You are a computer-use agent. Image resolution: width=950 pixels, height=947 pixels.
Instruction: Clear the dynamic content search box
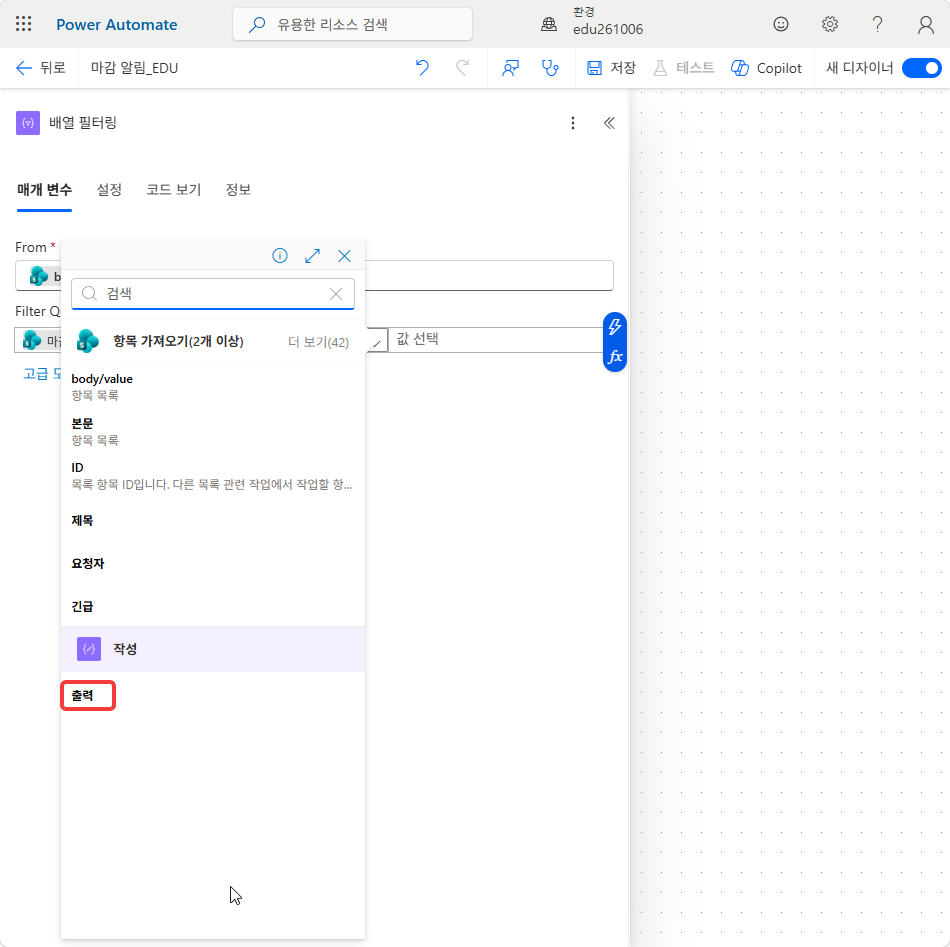coord(336,294)
